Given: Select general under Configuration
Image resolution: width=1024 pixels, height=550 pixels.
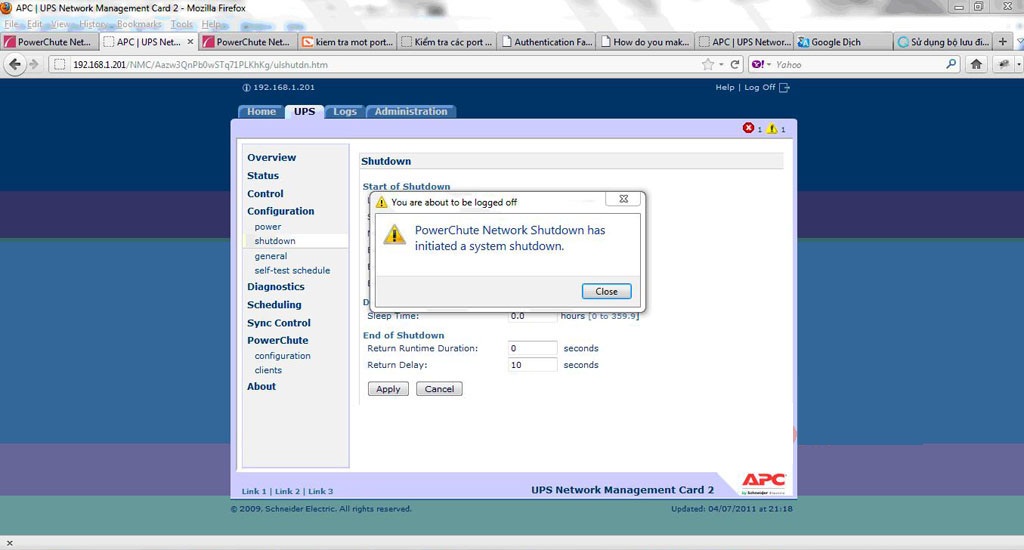Looking at the screenshot, I should (270, 256).
